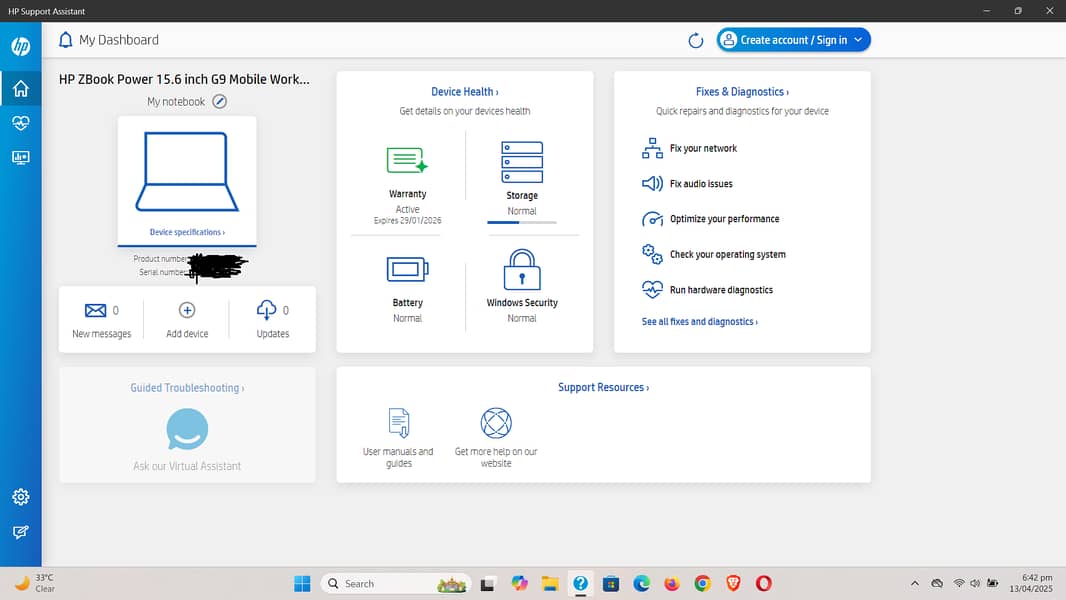Screen dimensions: 1066x600
Task: Edit the My notebook nickname pencil icon
Action: [x=220, y=101]
